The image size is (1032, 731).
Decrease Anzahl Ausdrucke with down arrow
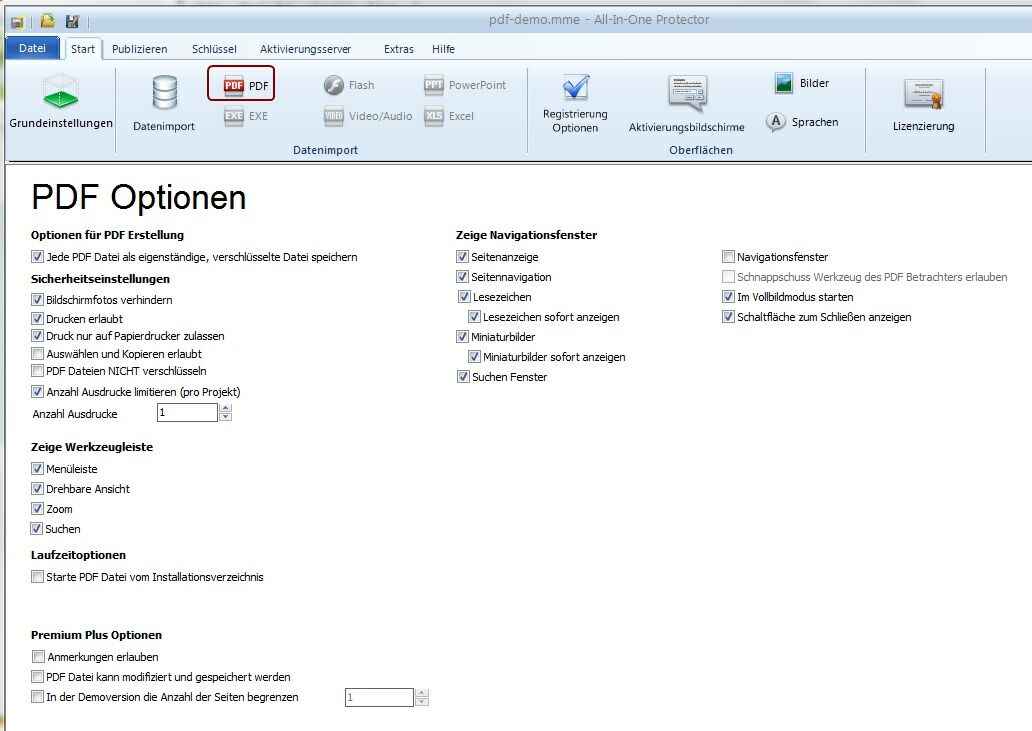coord(226,416)
